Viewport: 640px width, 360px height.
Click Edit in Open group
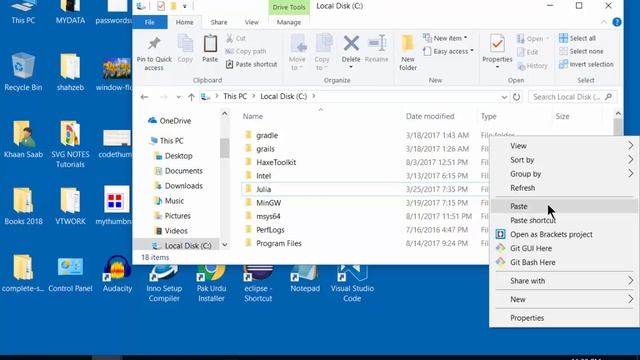click(x=528, y=52)
